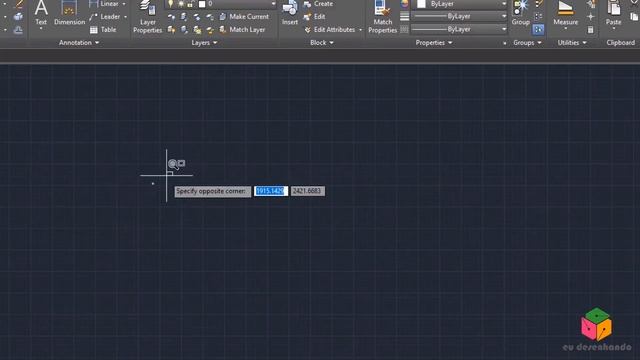The image size is (640, 360).
Task: Open Layer Properties manager
Action: point(147,17)
